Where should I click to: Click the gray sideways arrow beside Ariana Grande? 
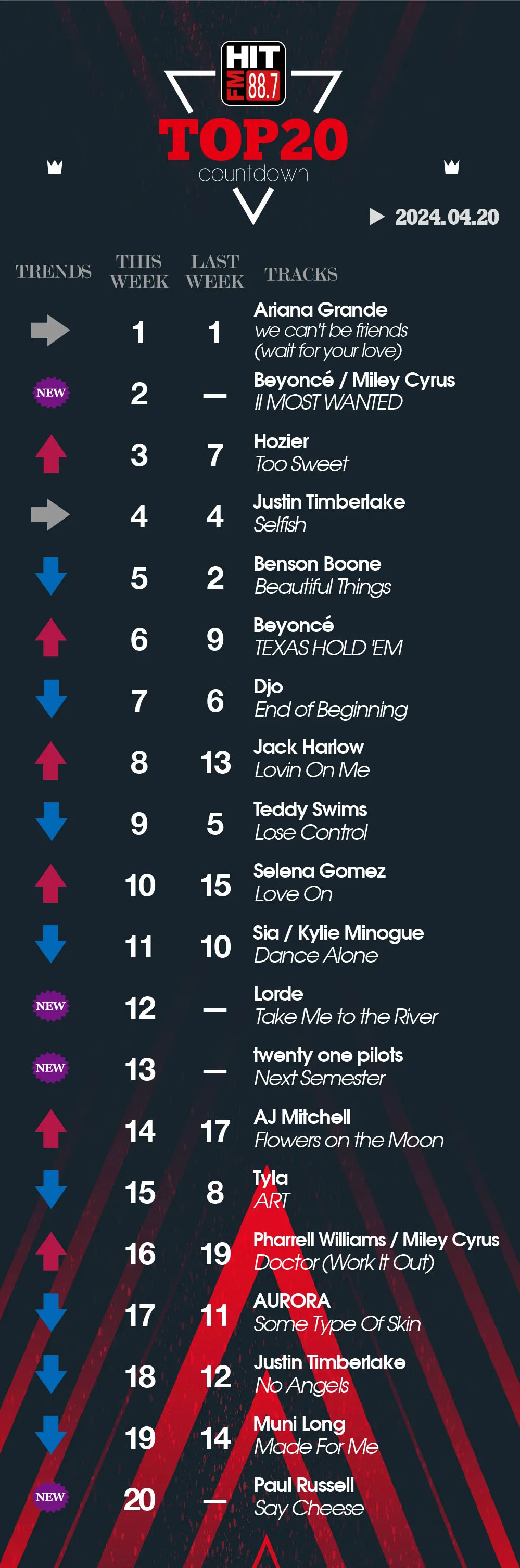click(50, 331)
